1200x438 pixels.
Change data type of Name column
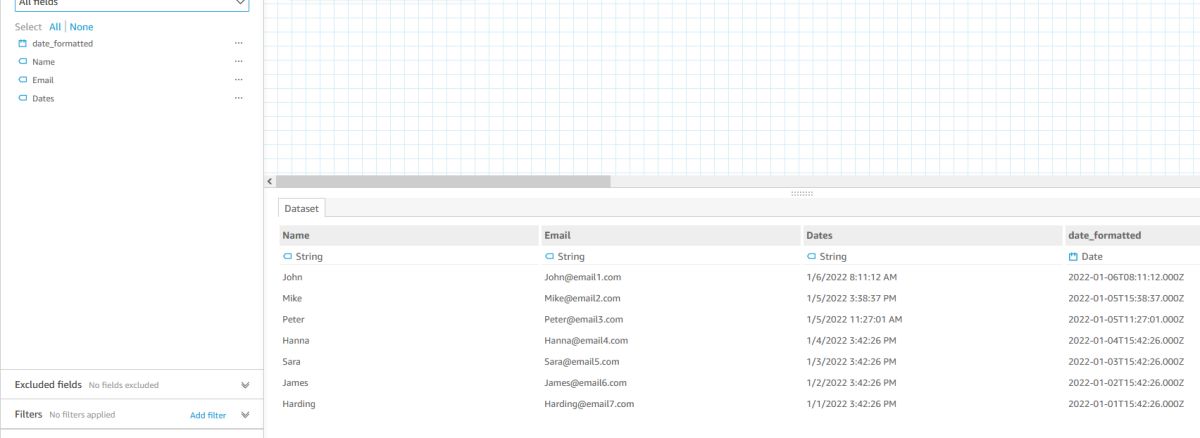[x=304, y=257]
